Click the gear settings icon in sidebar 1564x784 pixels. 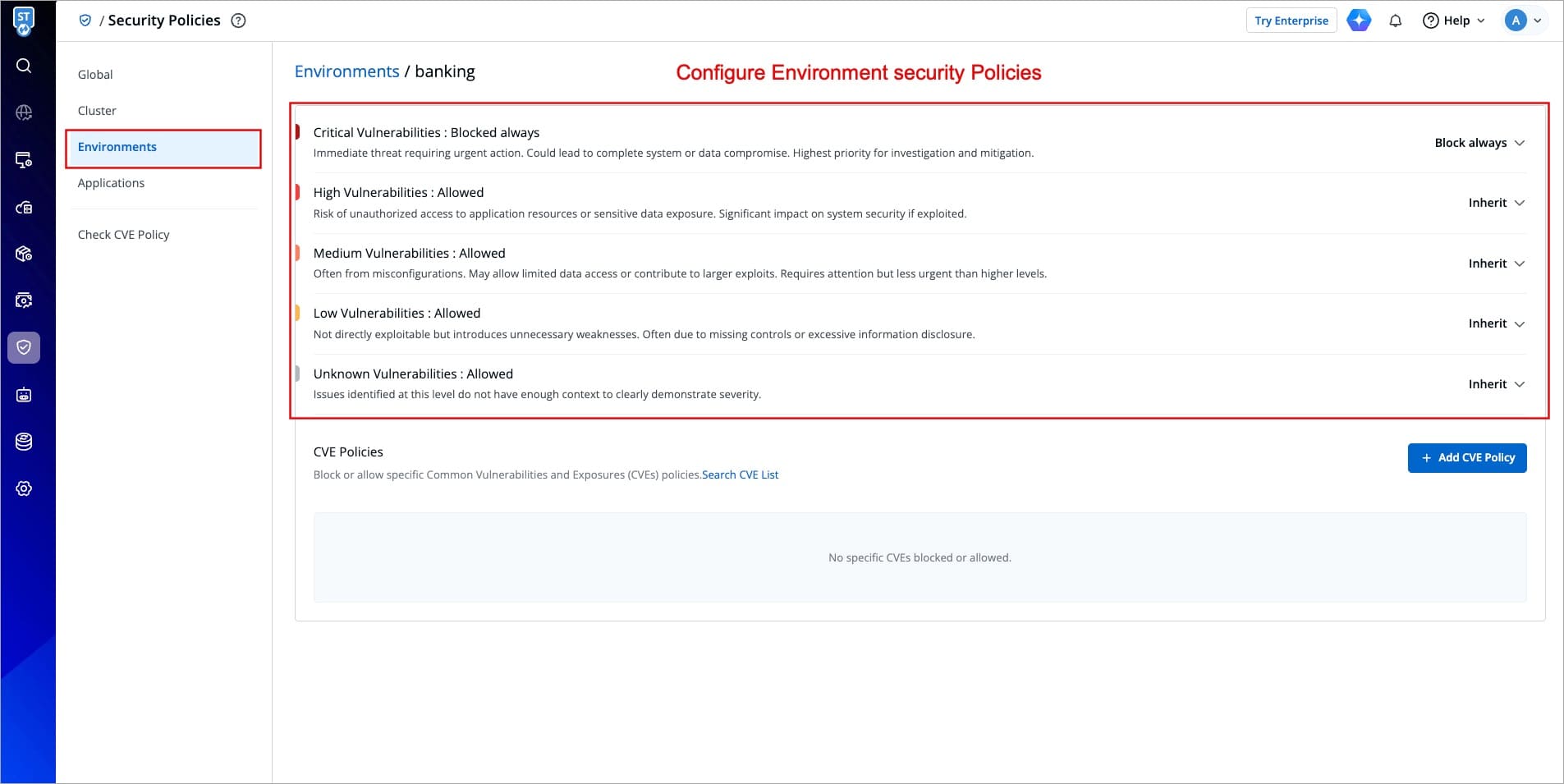pyautogui.click(x=24, y=488)
